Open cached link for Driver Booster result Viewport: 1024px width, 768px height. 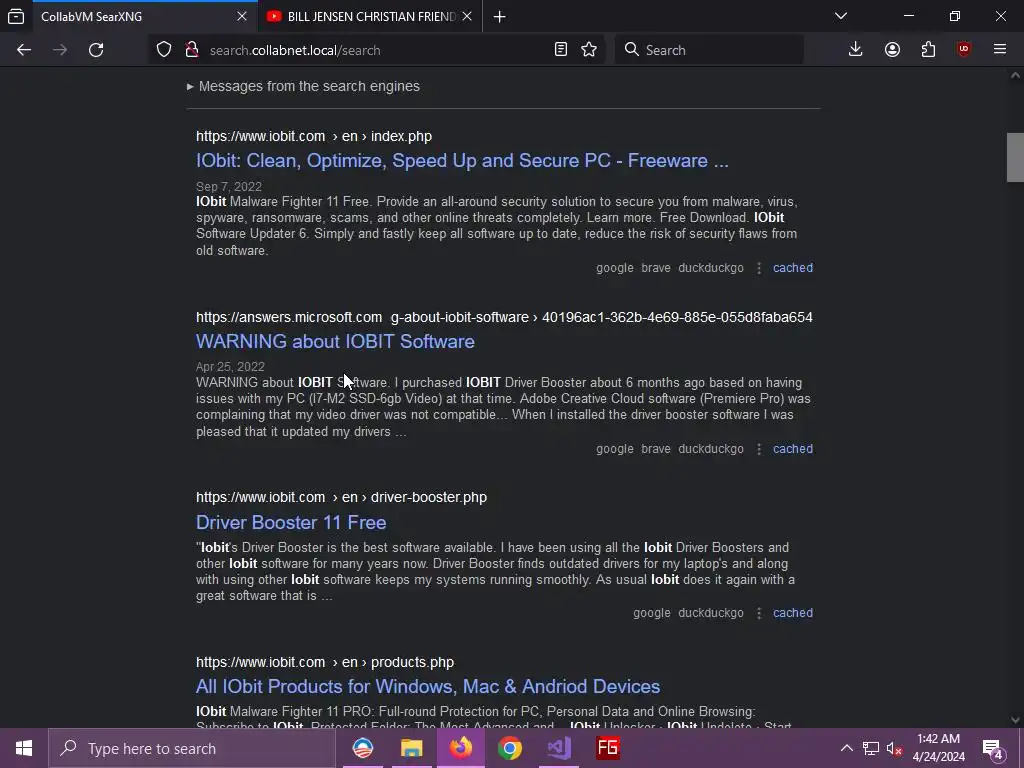pos(793,613)
